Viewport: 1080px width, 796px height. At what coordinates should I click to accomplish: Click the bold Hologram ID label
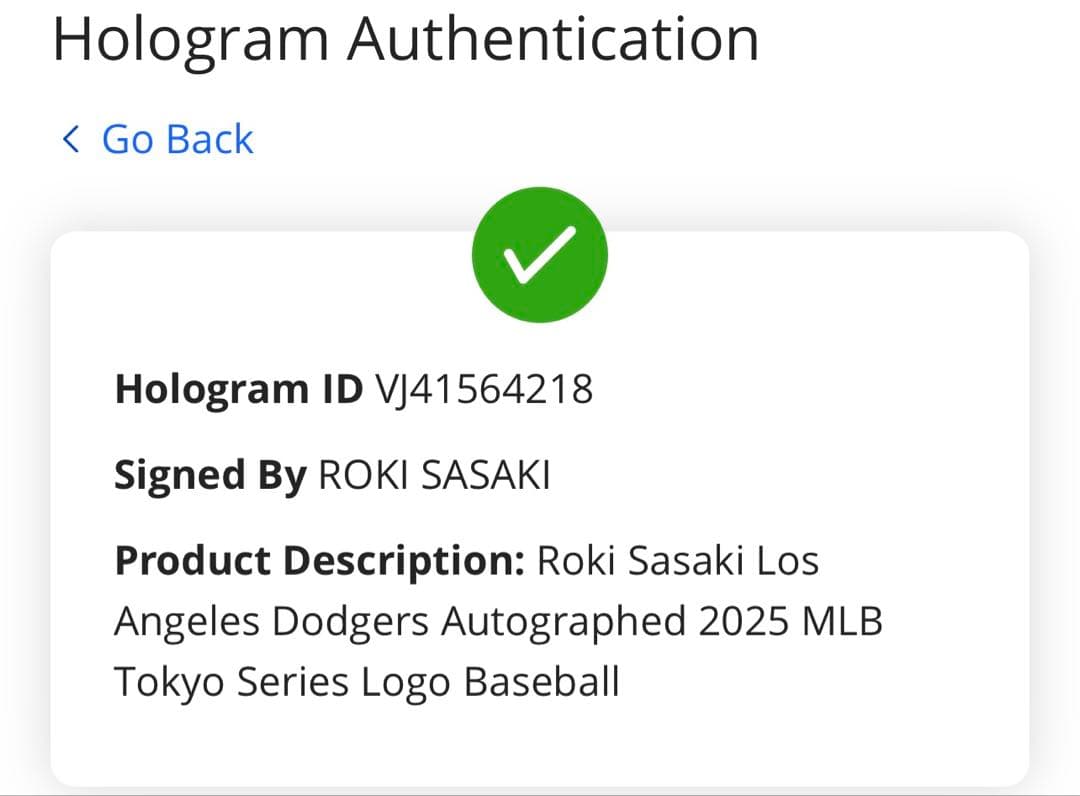click(238, 389)
